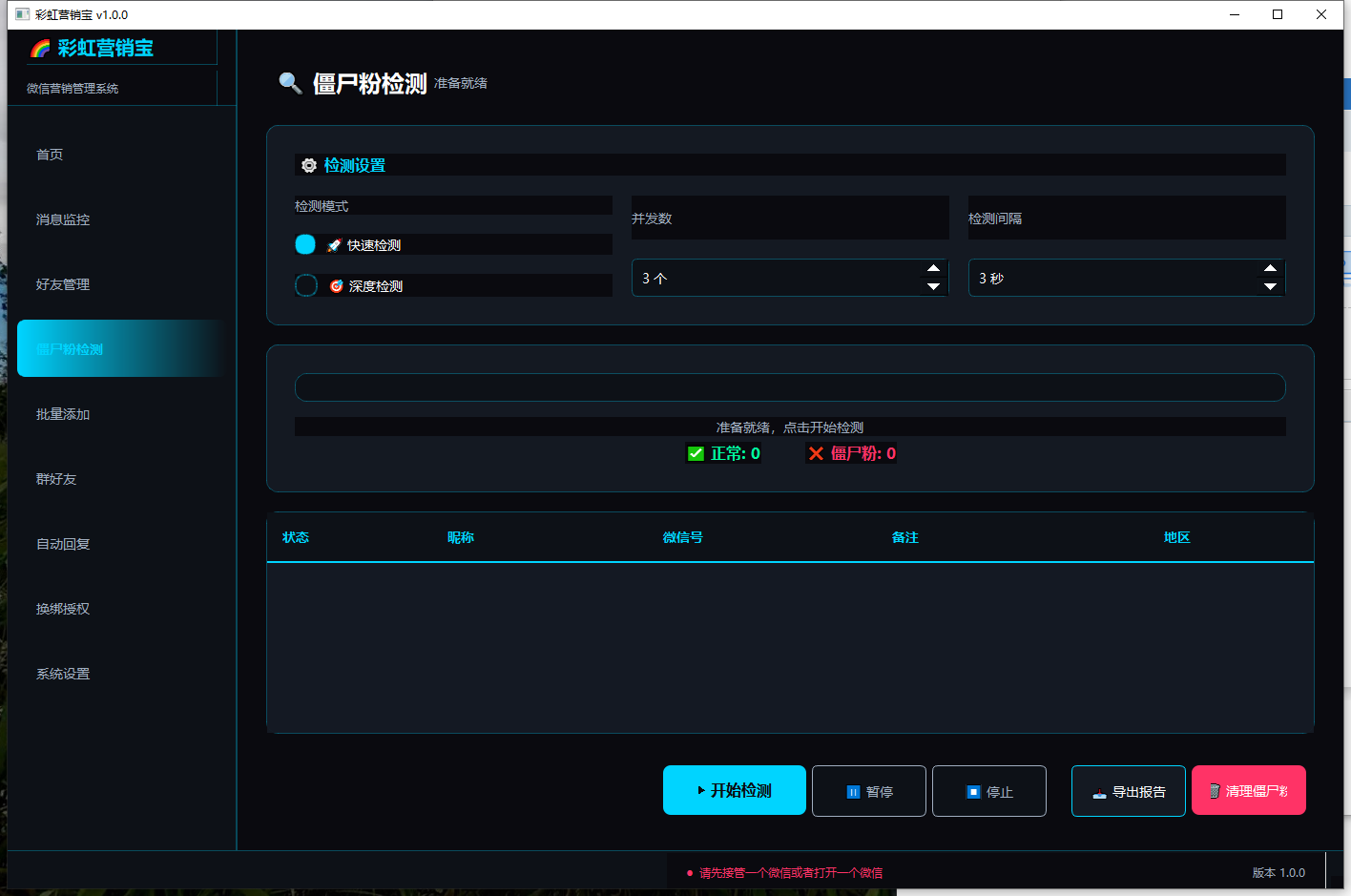Viewport: 1351px width, 896px height.
Task: Click the trash icon in 清理僵尸粉 button
Action: [x=1215, y=791]
